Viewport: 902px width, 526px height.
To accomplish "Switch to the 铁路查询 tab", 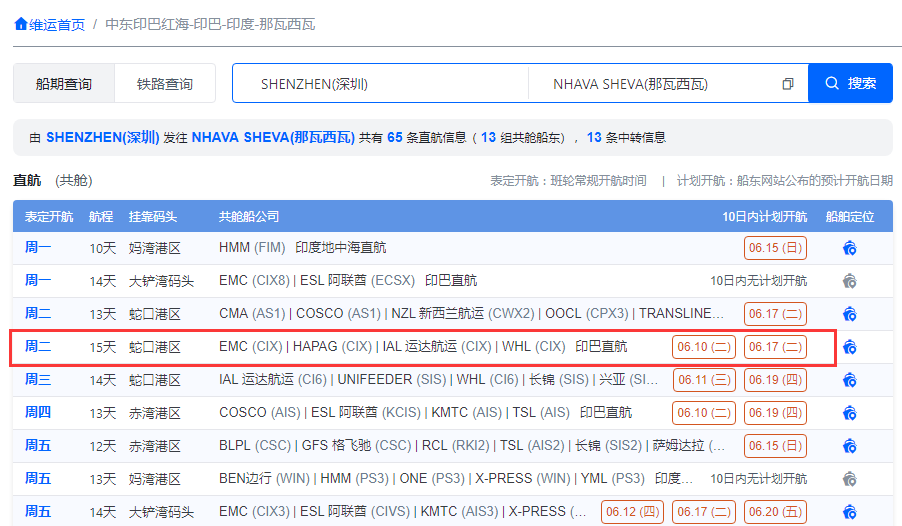I will (x=165, y=84).
